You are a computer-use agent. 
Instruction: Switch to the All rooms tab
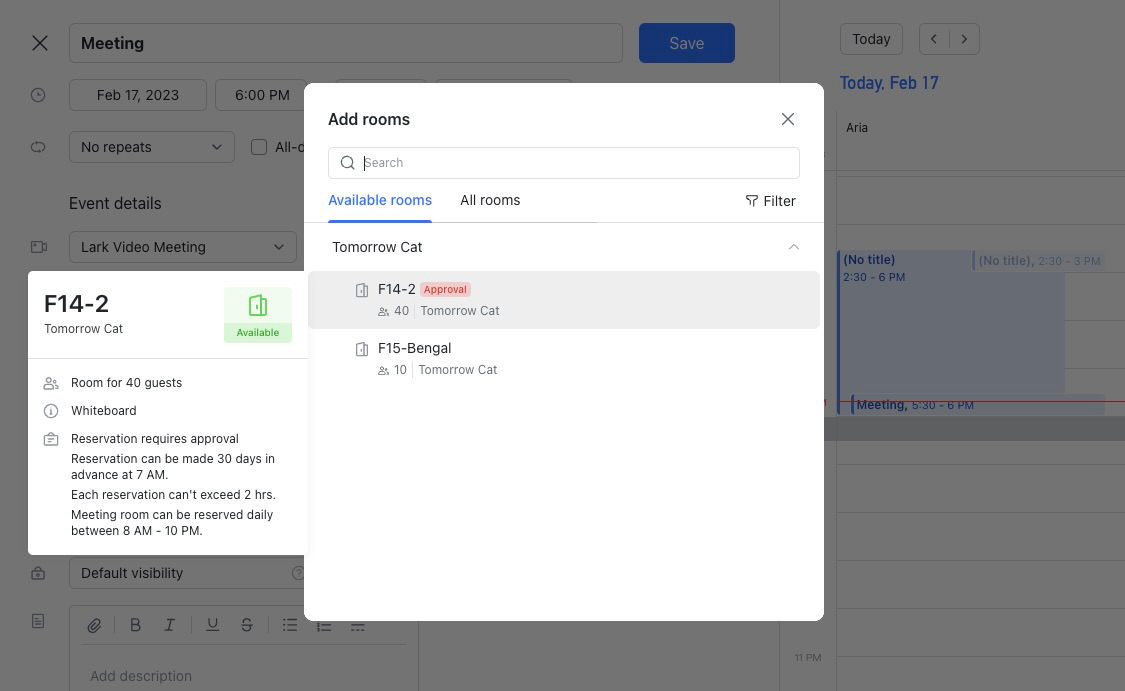pos(490,200)
